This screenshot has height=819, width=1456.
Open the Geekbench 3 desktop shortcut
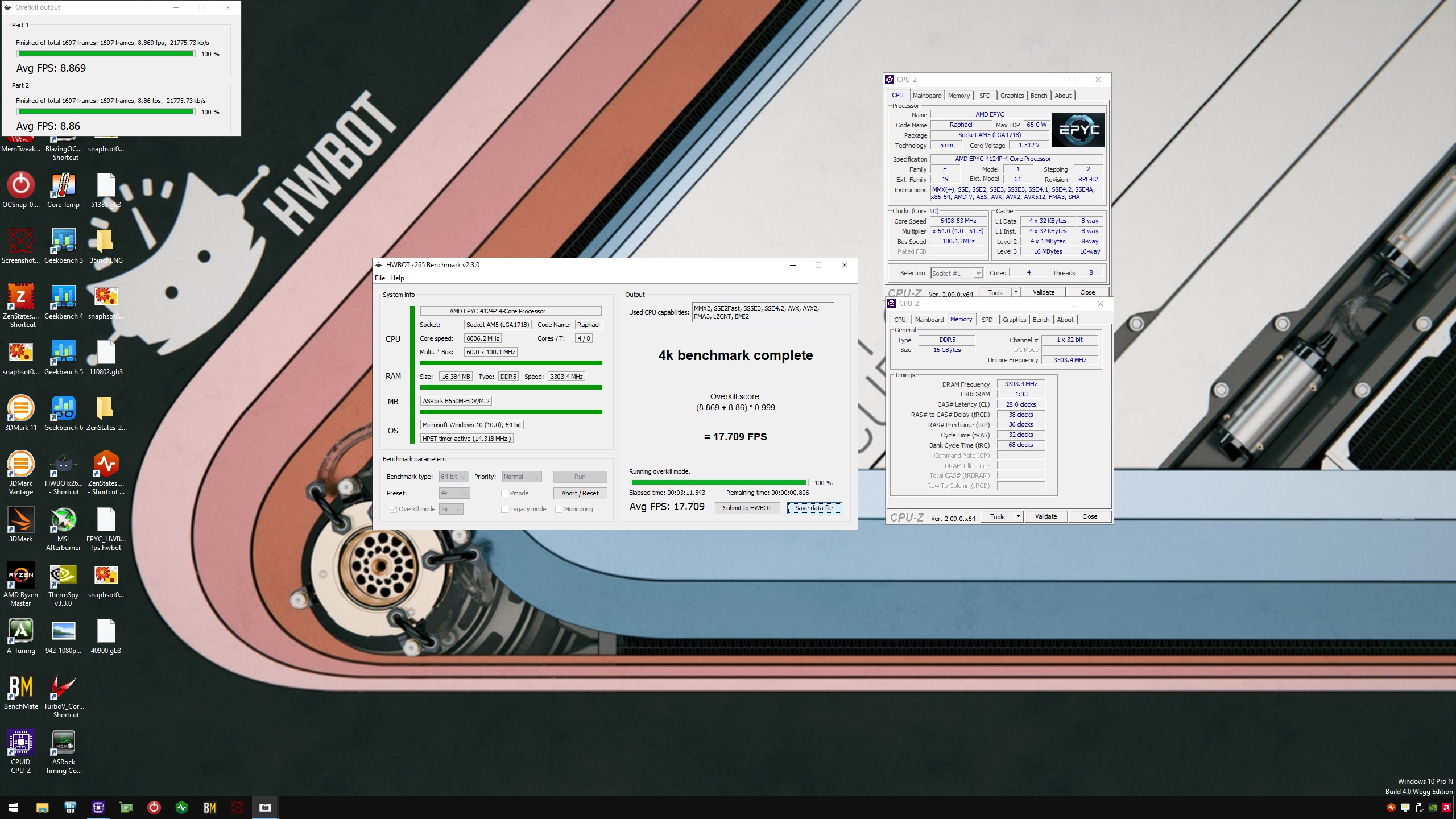tap(63, 247)
